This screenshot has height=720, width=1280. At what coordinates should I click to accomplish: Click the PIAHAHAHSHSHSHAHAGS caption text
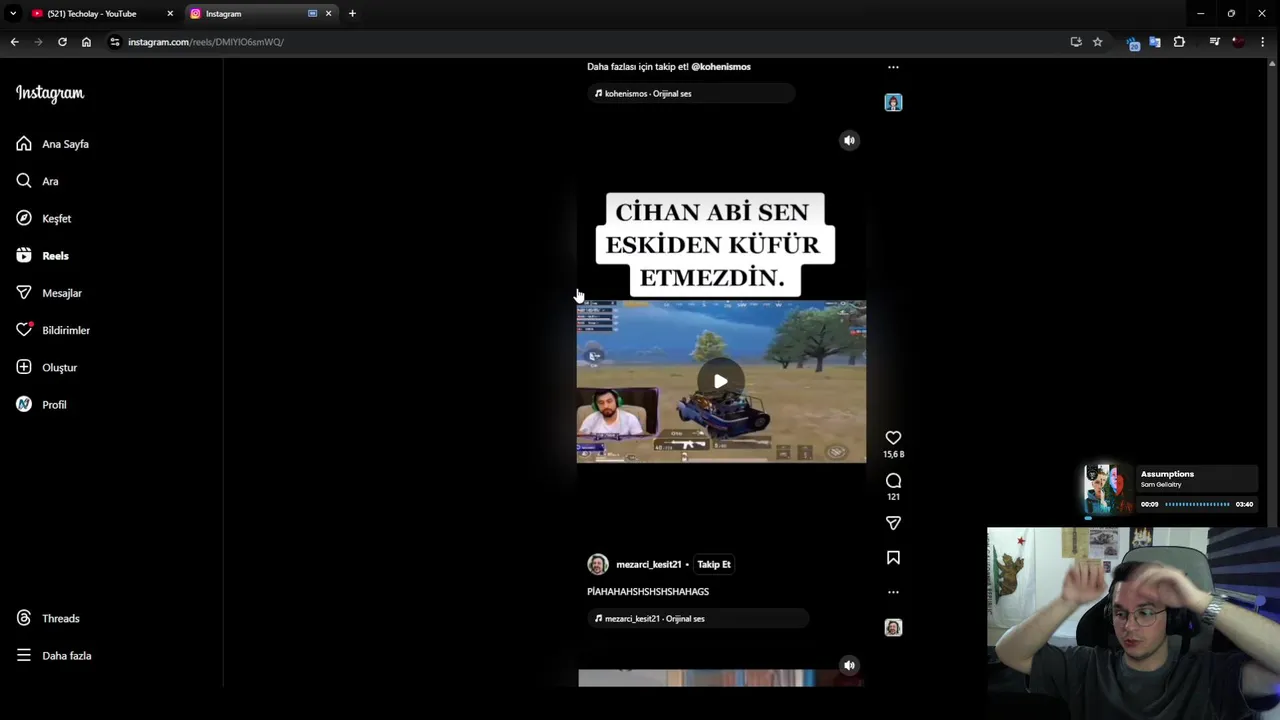(648, 592)
